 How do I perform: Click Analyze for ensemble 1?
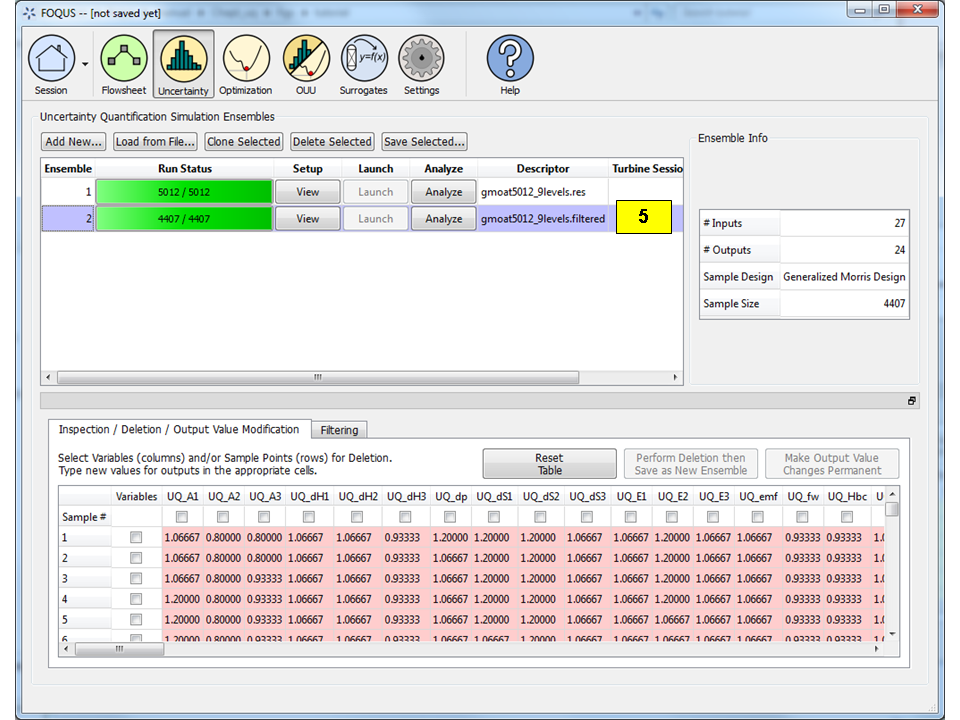[x=443, y=191]
